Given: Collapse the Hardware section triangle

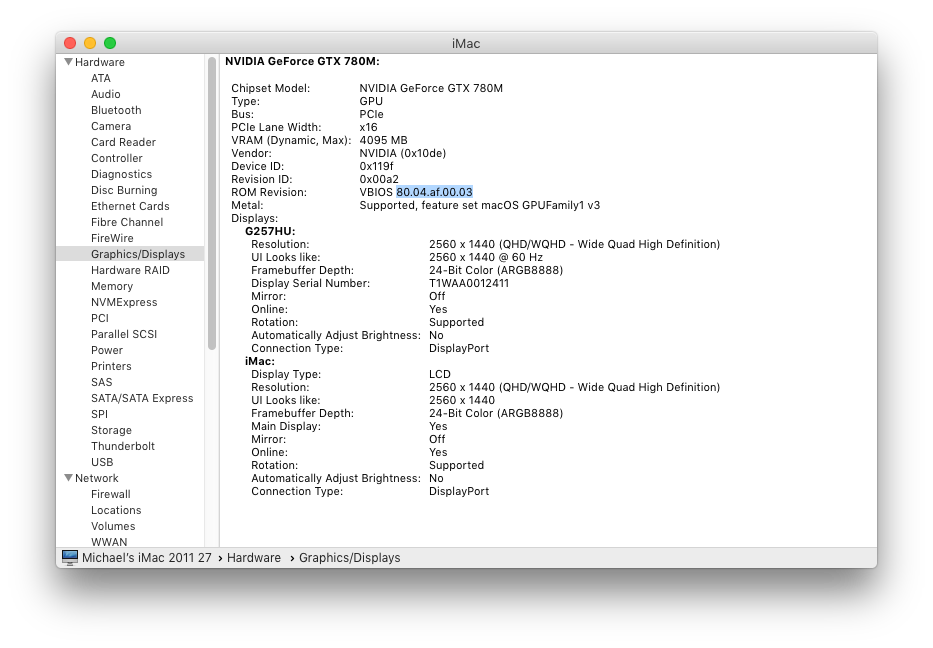Looking at the screenshot, I should pyautogui.click(x=68, y=62).
